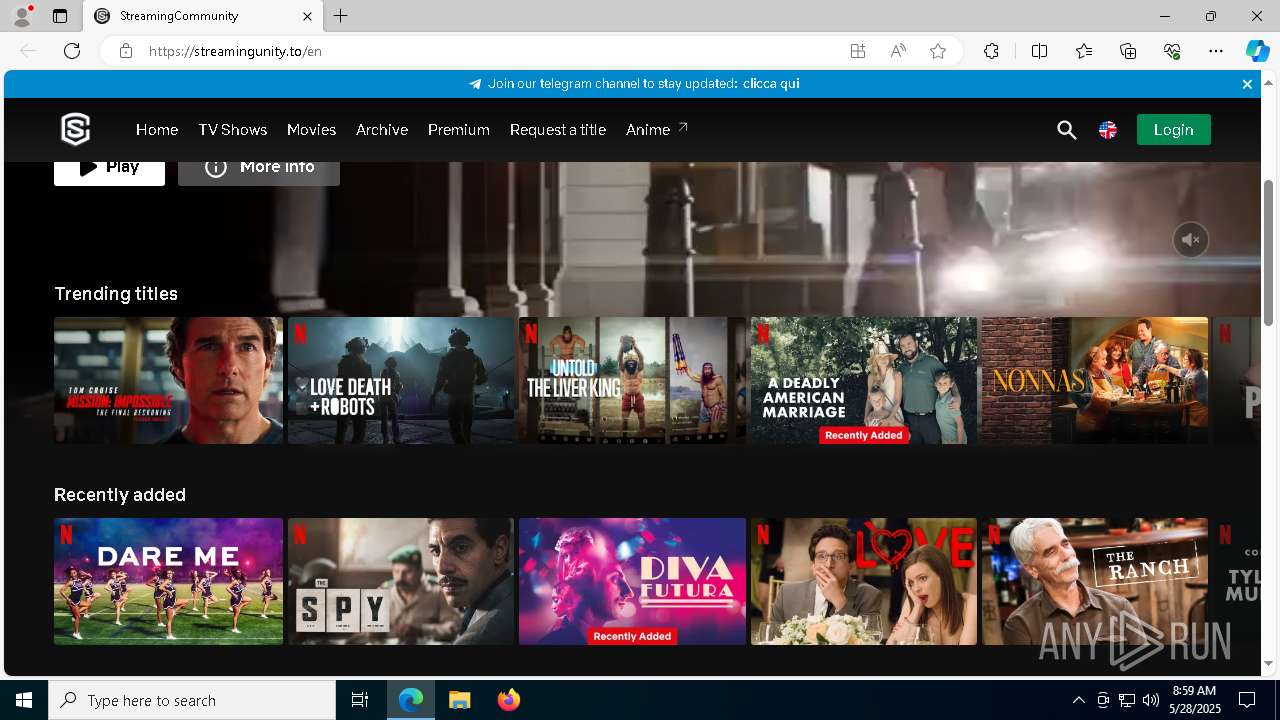Viewport: 1280px width, 720px height.
Task: Open File Explorer from taskbar
Action: (x=459, y=700)
